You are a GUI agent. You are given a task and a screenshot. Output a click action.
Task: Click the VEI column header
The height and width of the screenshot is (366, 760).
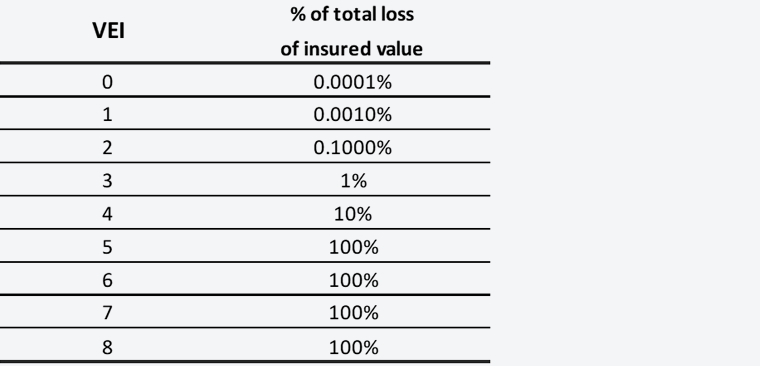[109, 31]
